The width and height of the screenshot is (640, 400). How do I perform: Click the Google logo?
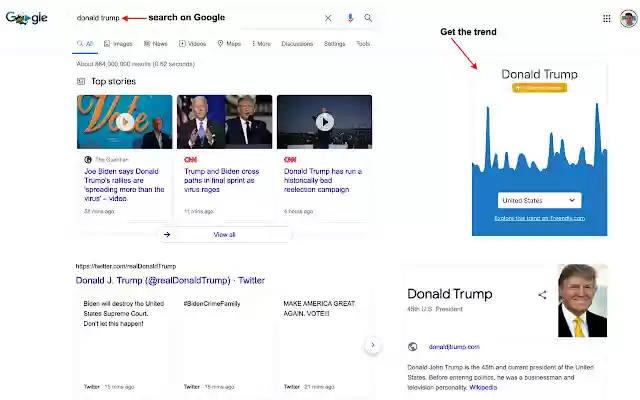pos(27,18)
